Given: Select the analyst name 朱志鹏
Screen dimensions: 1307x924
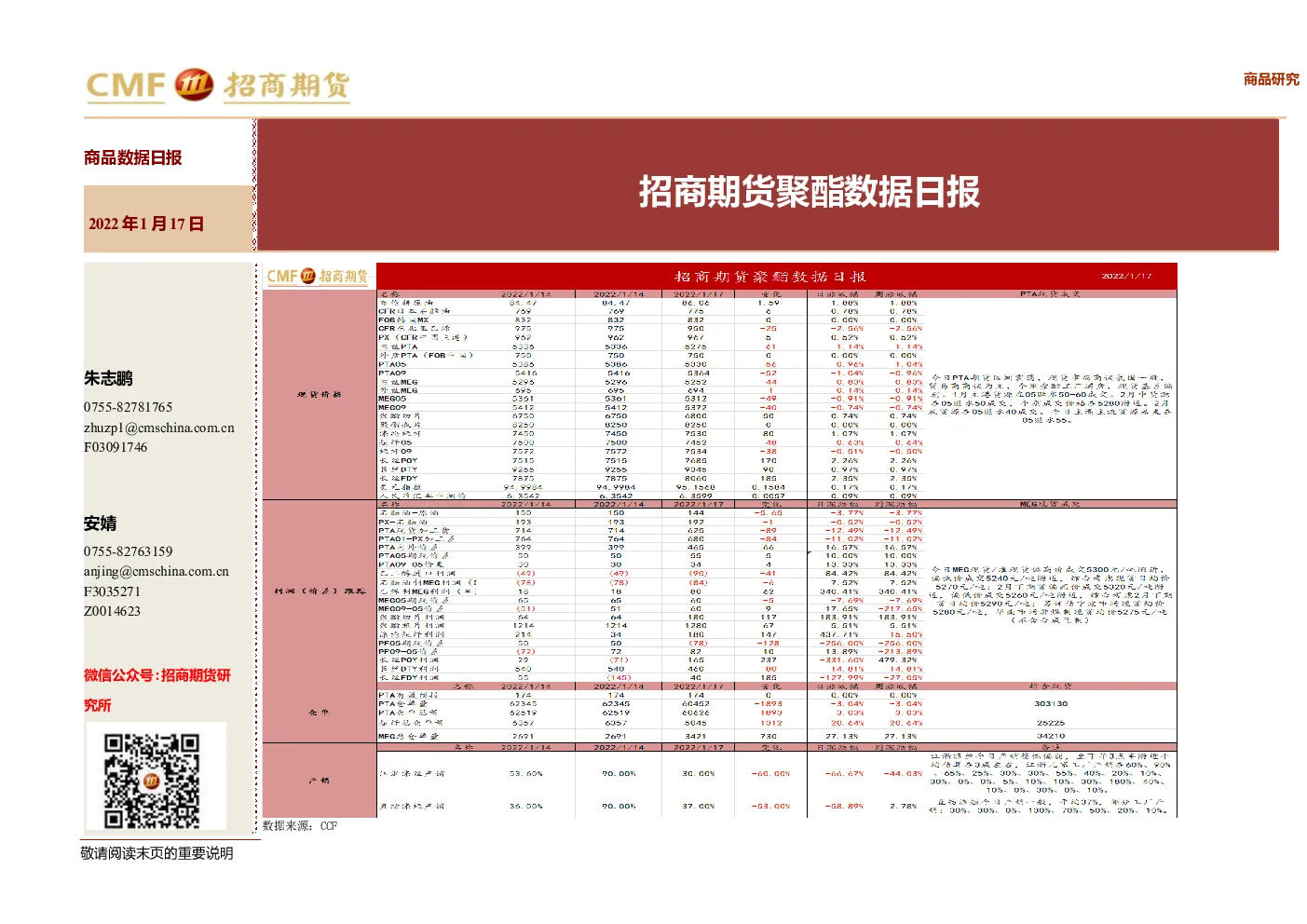Looking at the screenshot, I should click(x=108, y=378).
